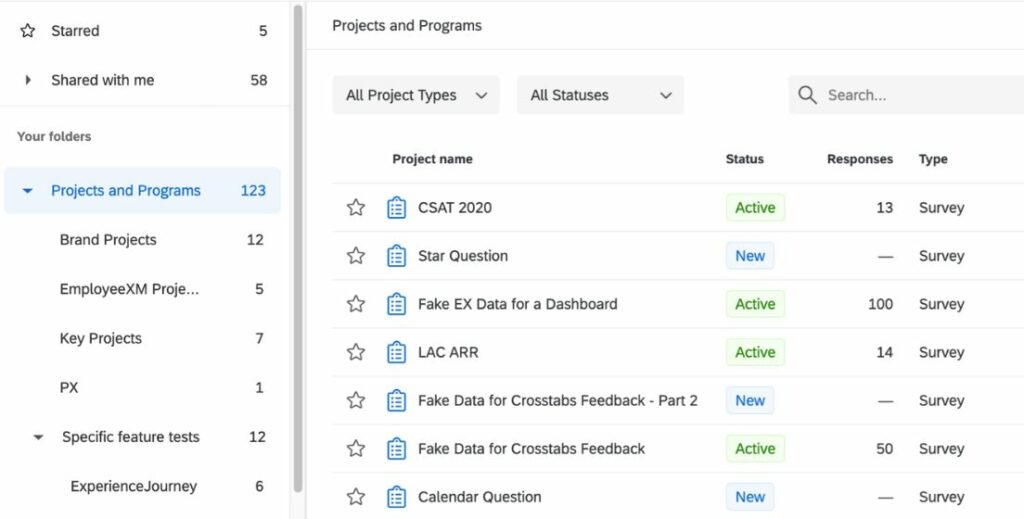Sort by the Project name column header

tap(432, 159)
